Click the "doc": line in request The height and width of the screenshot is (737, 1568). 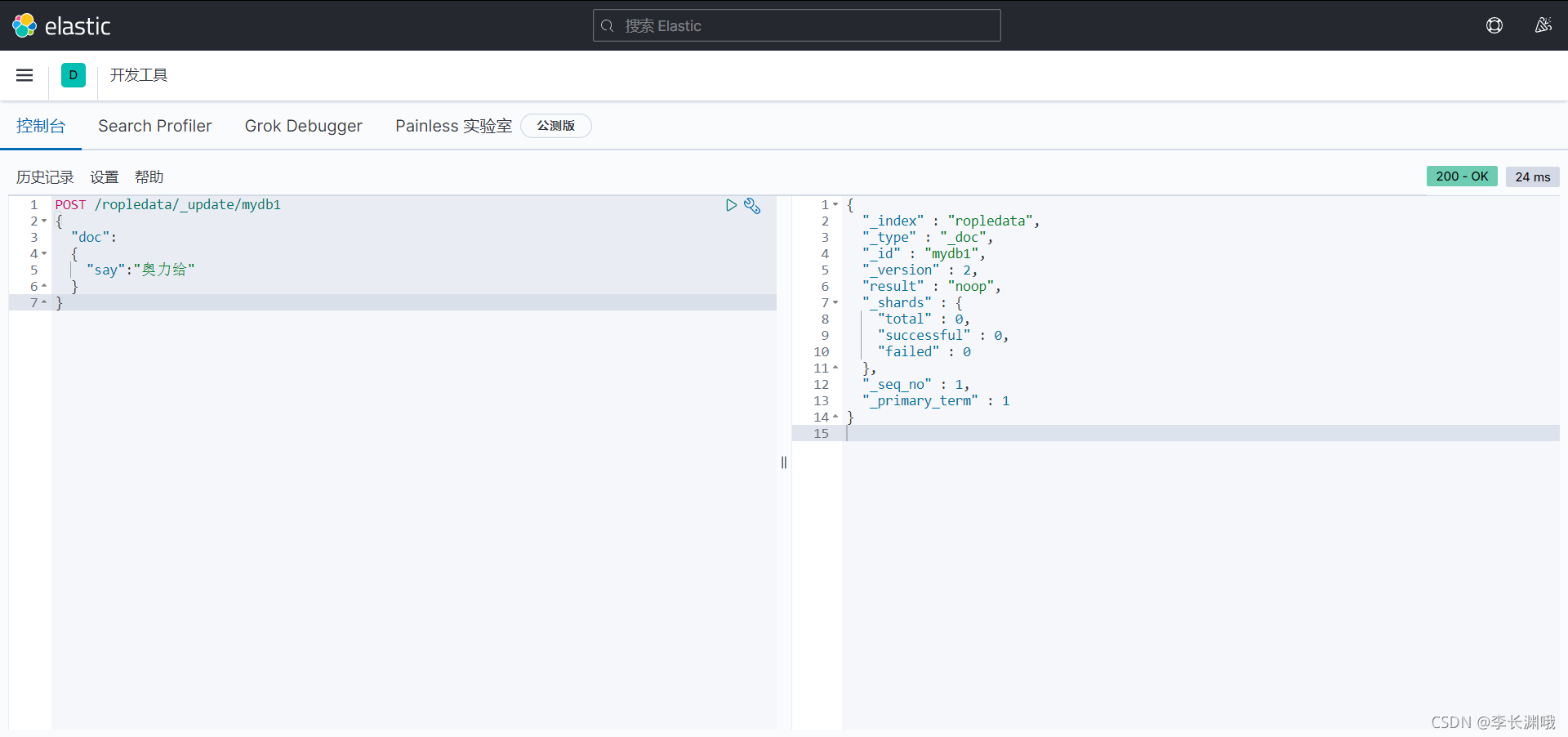94,237
